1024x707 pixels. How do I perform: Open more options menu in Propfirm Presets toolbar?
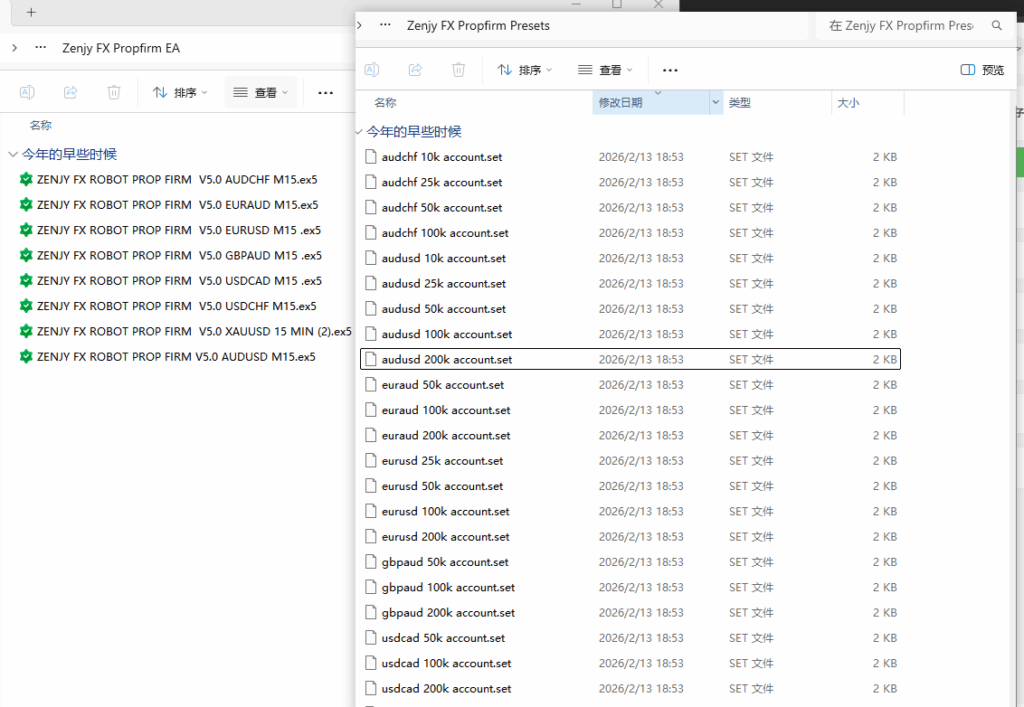coord(670,70)
